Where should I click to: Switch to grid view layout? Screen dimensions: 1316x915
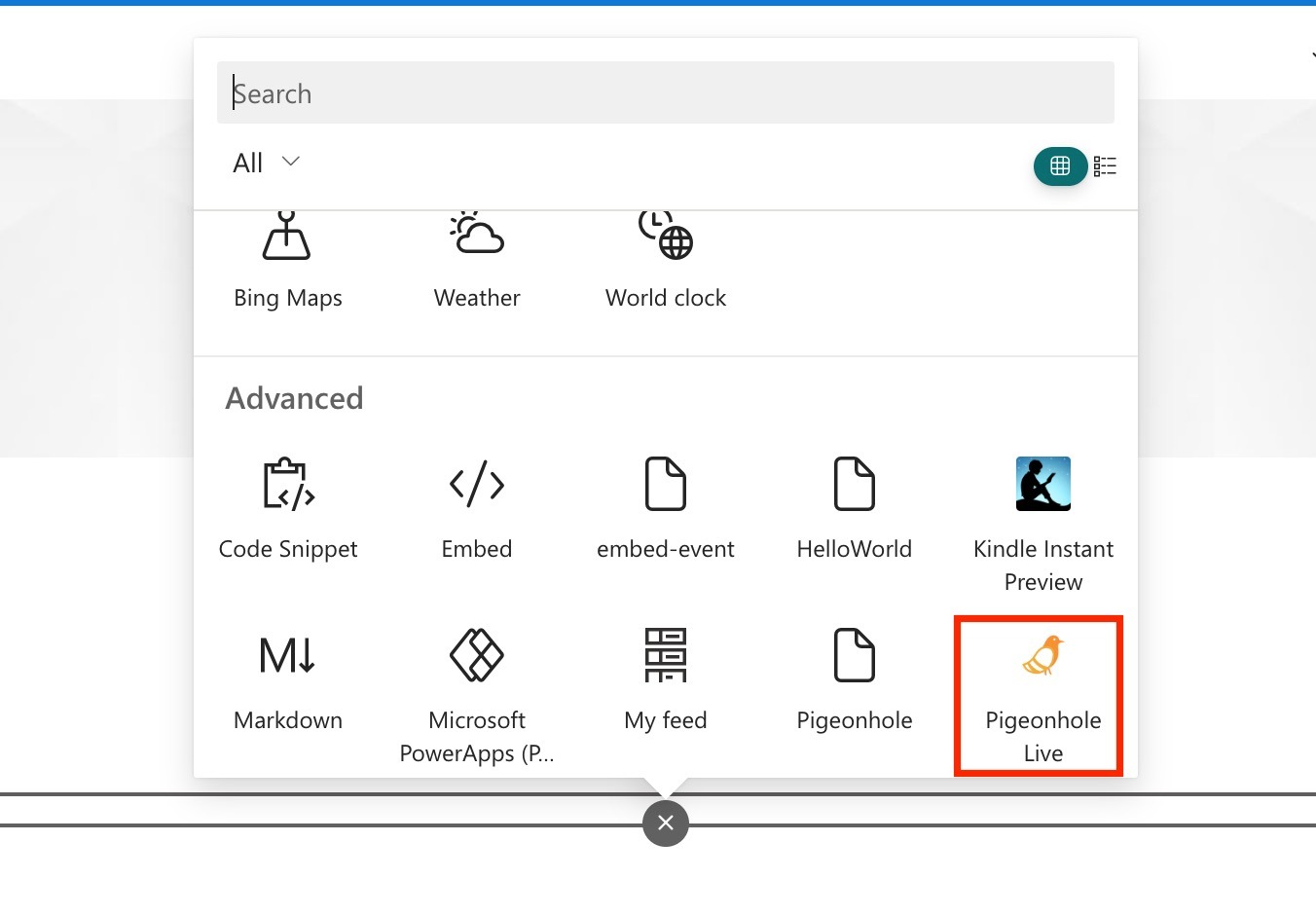pyautogui.click(x=1060, y=165)
